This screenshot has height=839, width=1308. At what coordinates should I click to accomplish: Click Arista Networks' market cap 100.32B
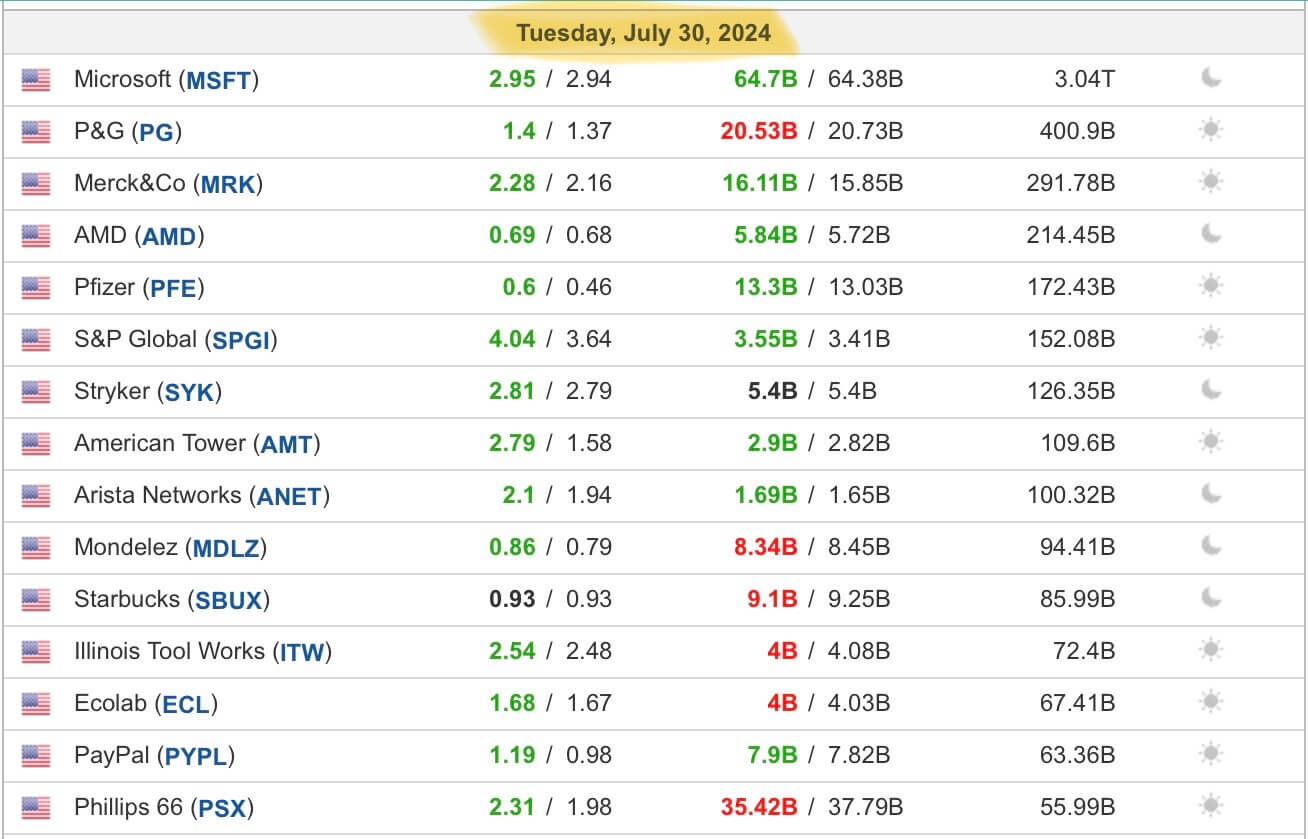(x=1070, y=494)
